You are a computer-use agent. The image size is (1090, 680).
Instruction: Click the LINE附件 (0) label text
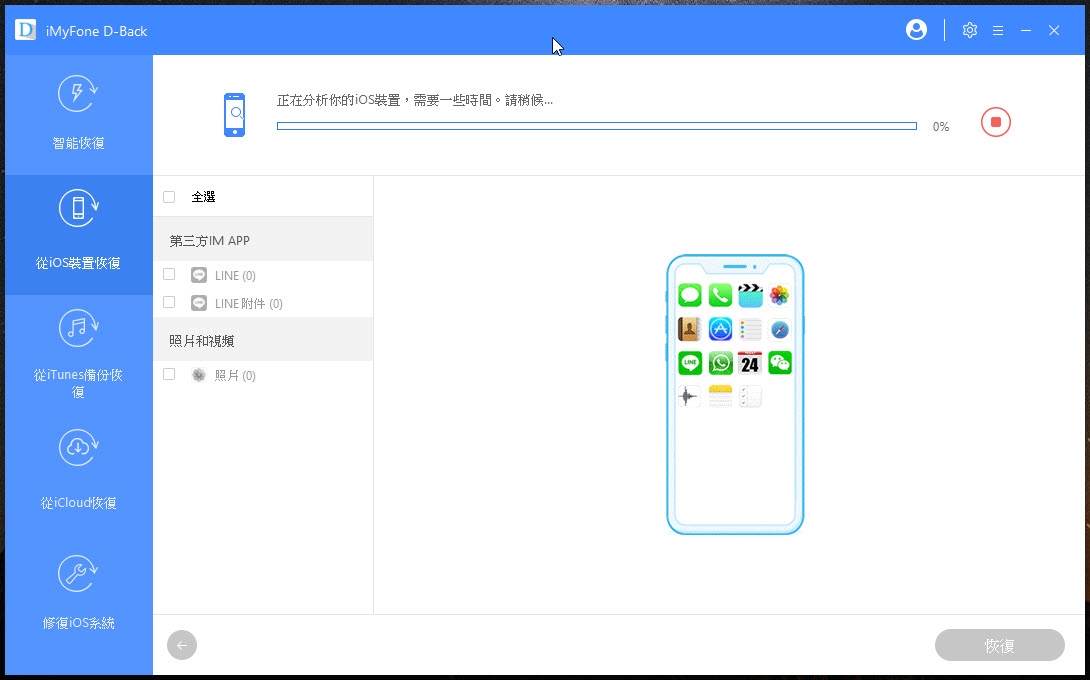tap(249, 303)
